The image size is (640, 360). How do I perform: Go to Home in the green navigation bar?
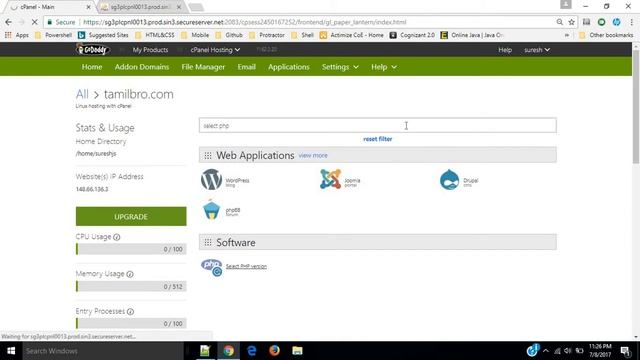click(92, 67)
